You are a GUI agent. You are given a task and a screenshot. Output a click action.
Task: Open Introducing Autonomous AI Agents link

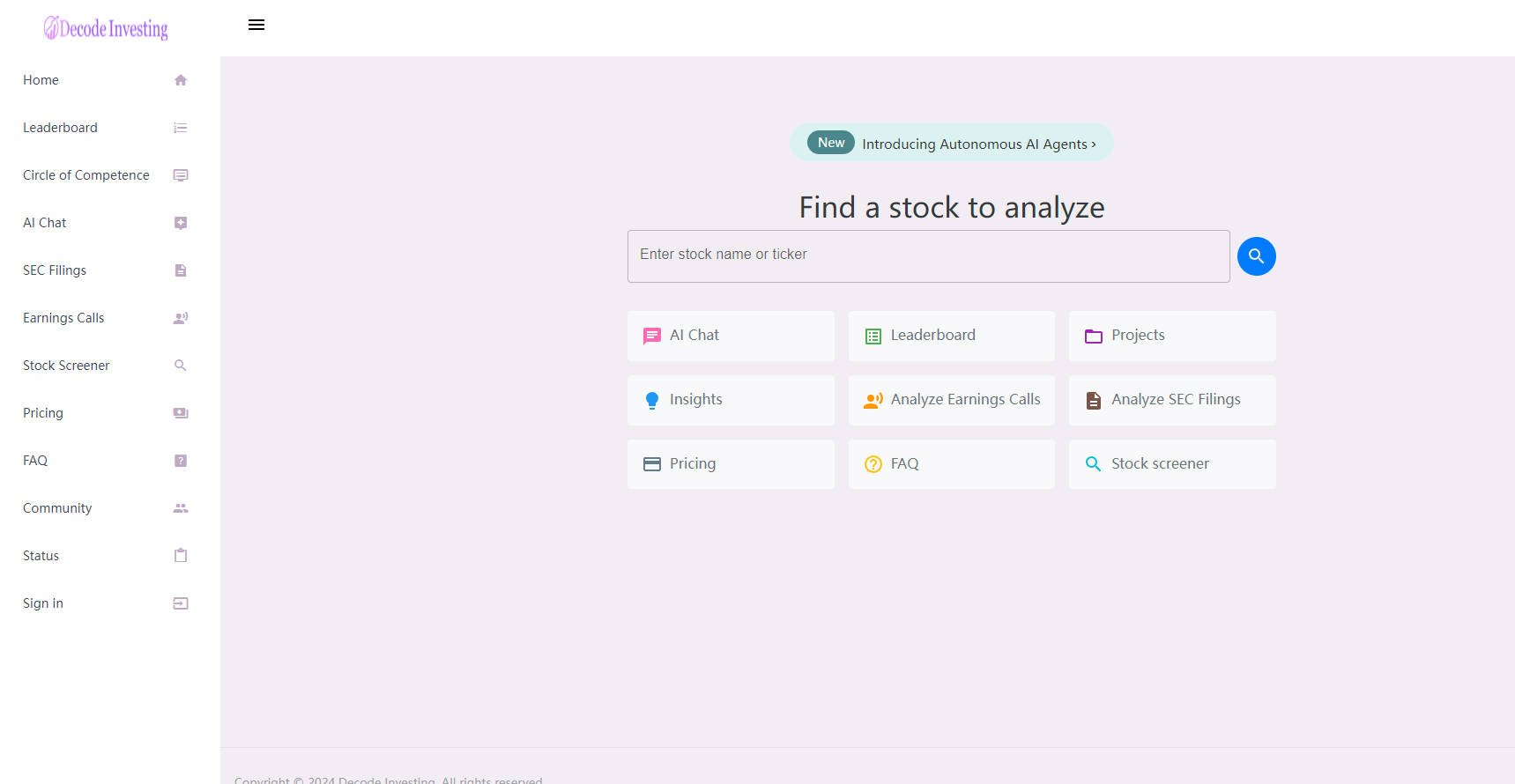(x=978, y=144)
